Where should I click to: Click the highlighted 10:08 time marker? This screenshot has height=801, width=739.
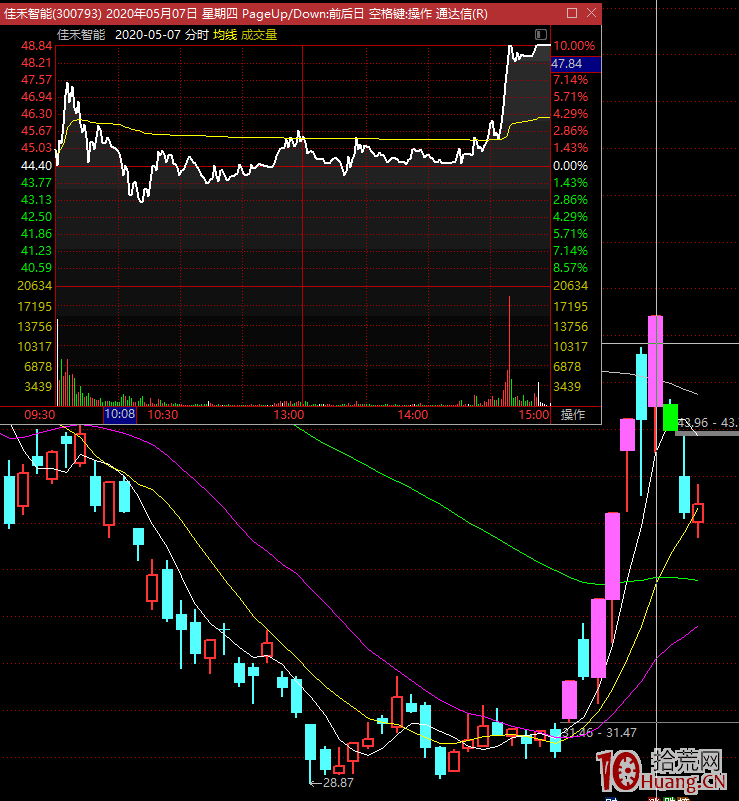119,414
